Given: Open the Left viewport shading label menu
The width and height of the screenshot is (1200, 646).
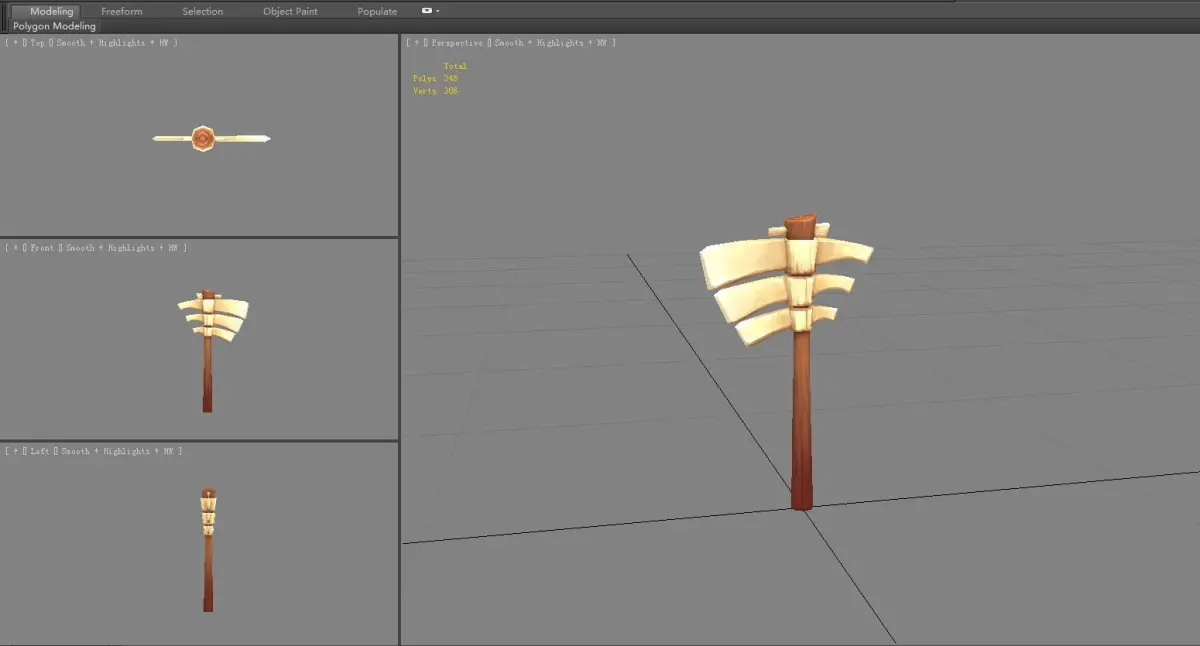Looking at the screenshot, I should 117,452.
